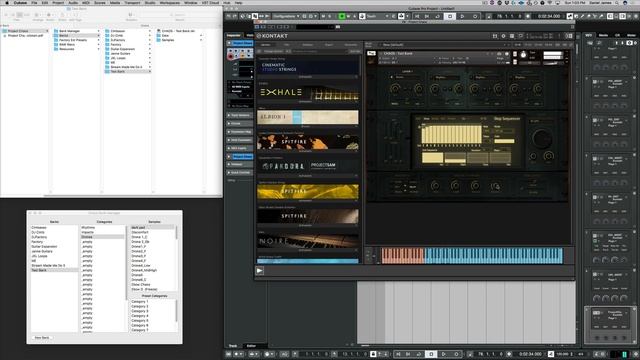640x360 pixels.
Task: Open the Configurations dropdown in Cubase toolbar
Action: click(x=286, y=16)
